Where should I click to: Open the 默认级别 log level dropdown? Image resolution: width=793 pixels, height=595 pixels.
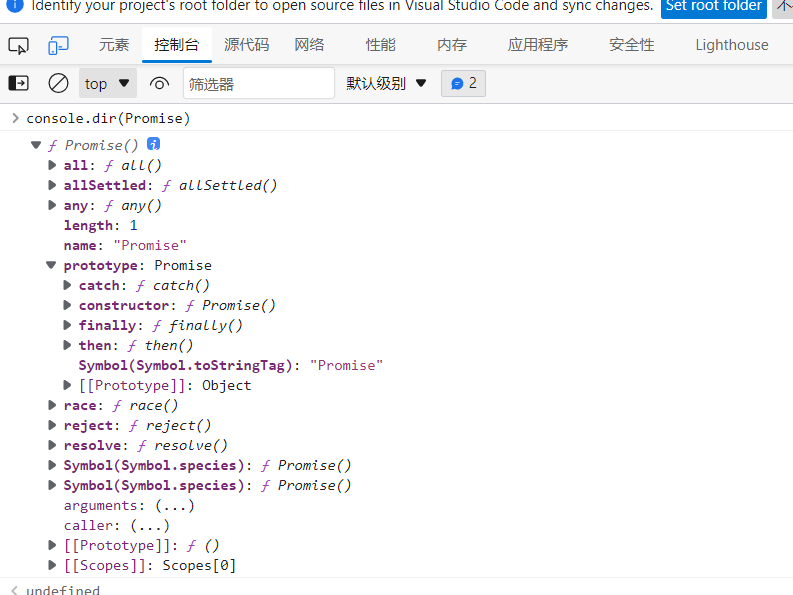tap(386, 83)
